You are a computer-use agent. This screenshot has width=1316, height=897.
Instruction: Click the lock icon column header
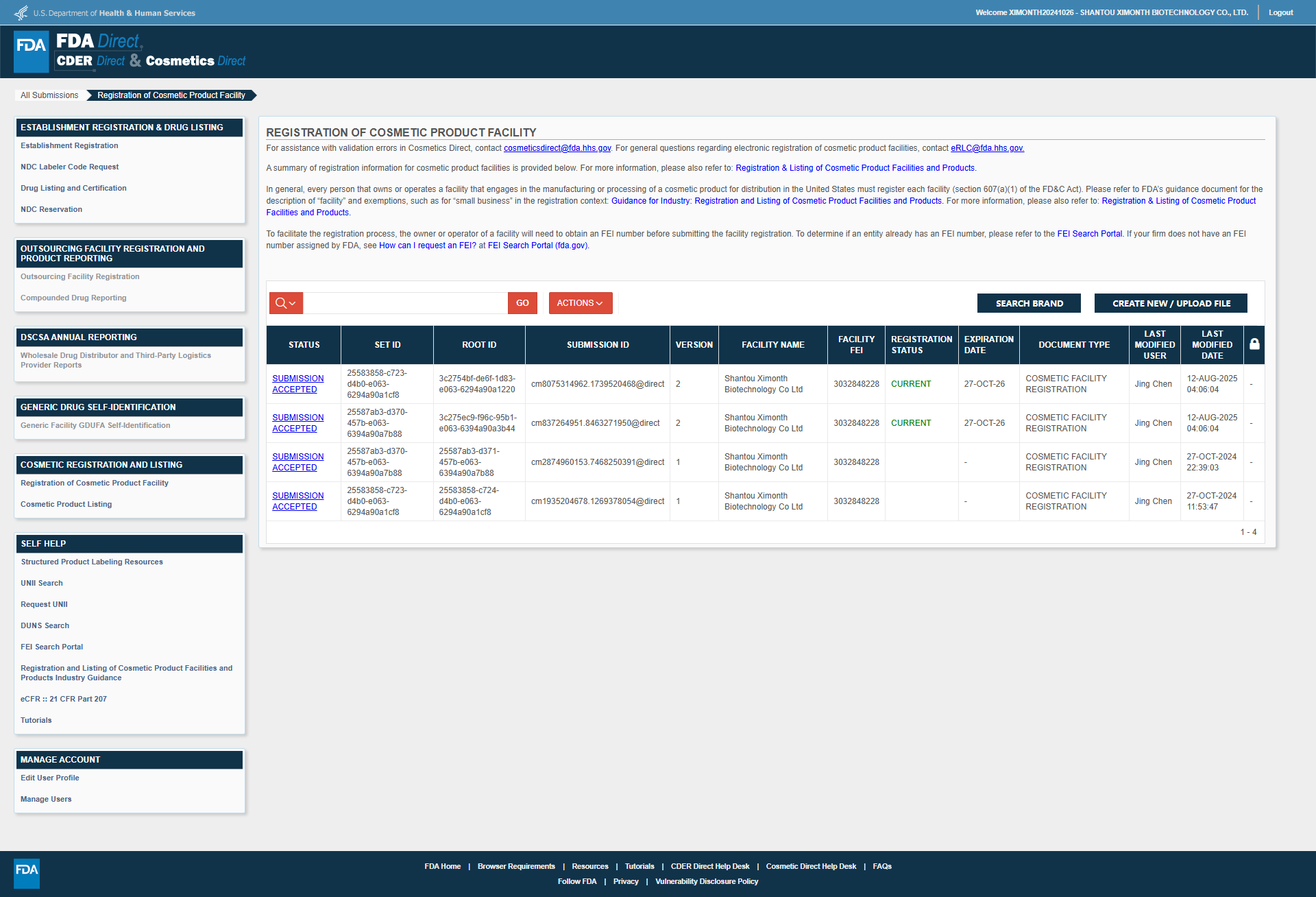click(1254, 344)
